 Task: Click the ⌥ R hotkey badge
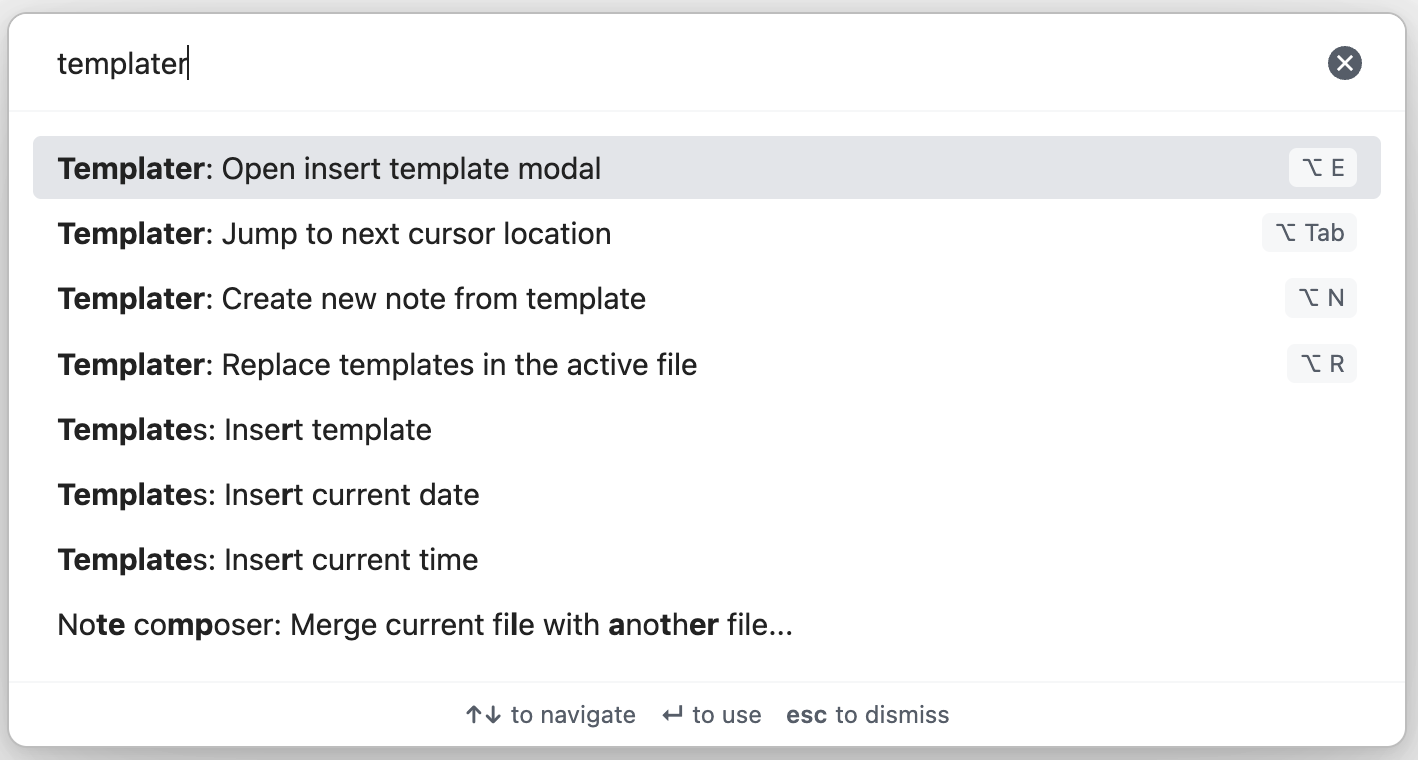pos(1322,364)
